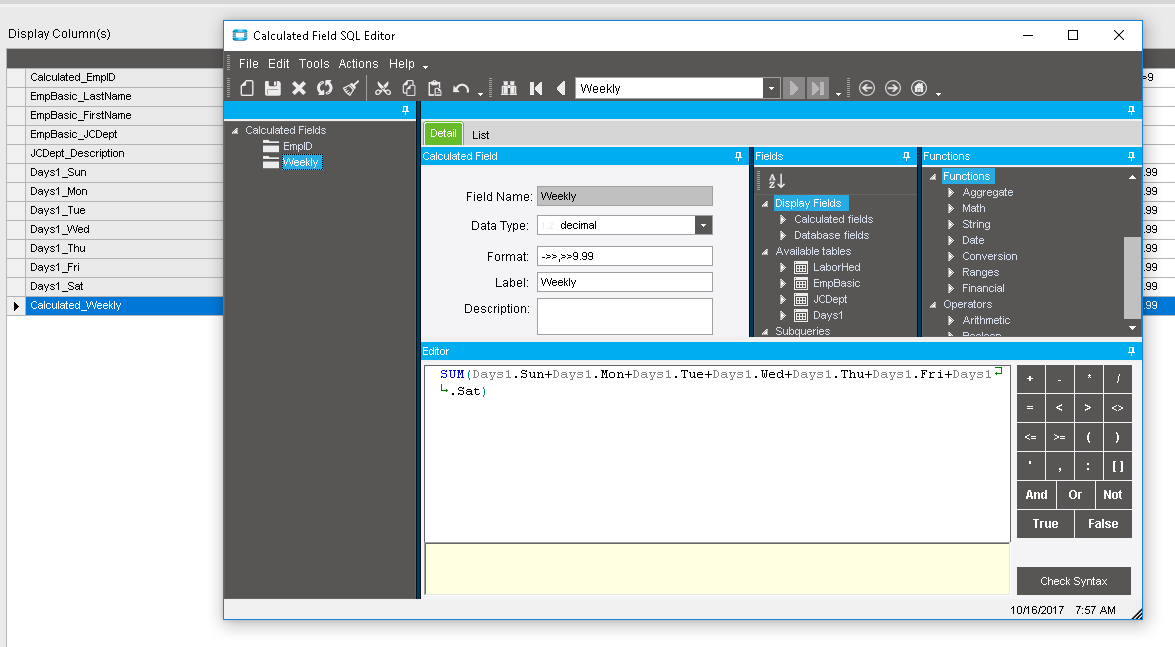Click the Forward navigation arrow icon

(892, 88)
